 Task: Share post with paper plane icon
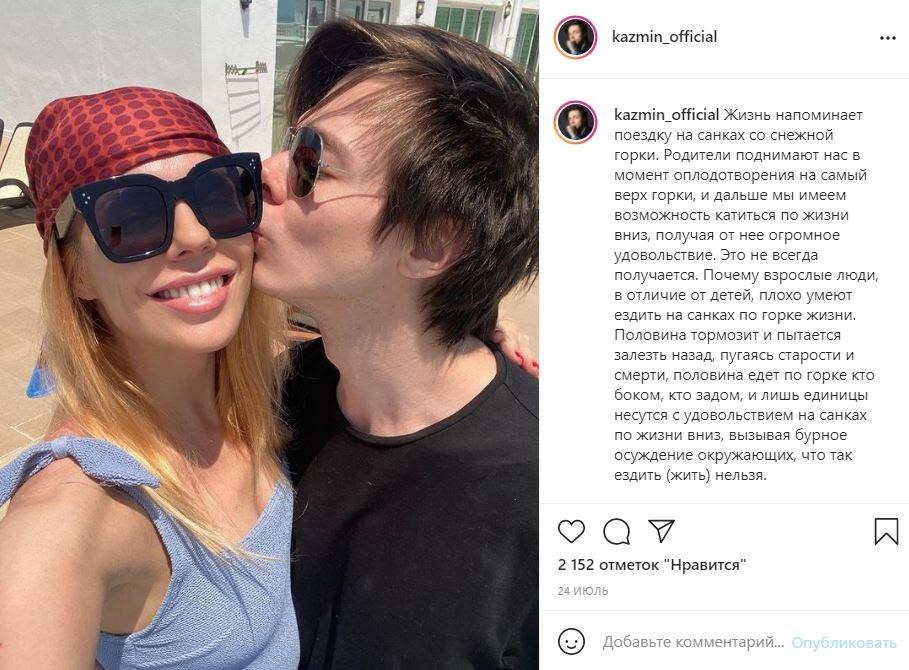coord(661,530)
